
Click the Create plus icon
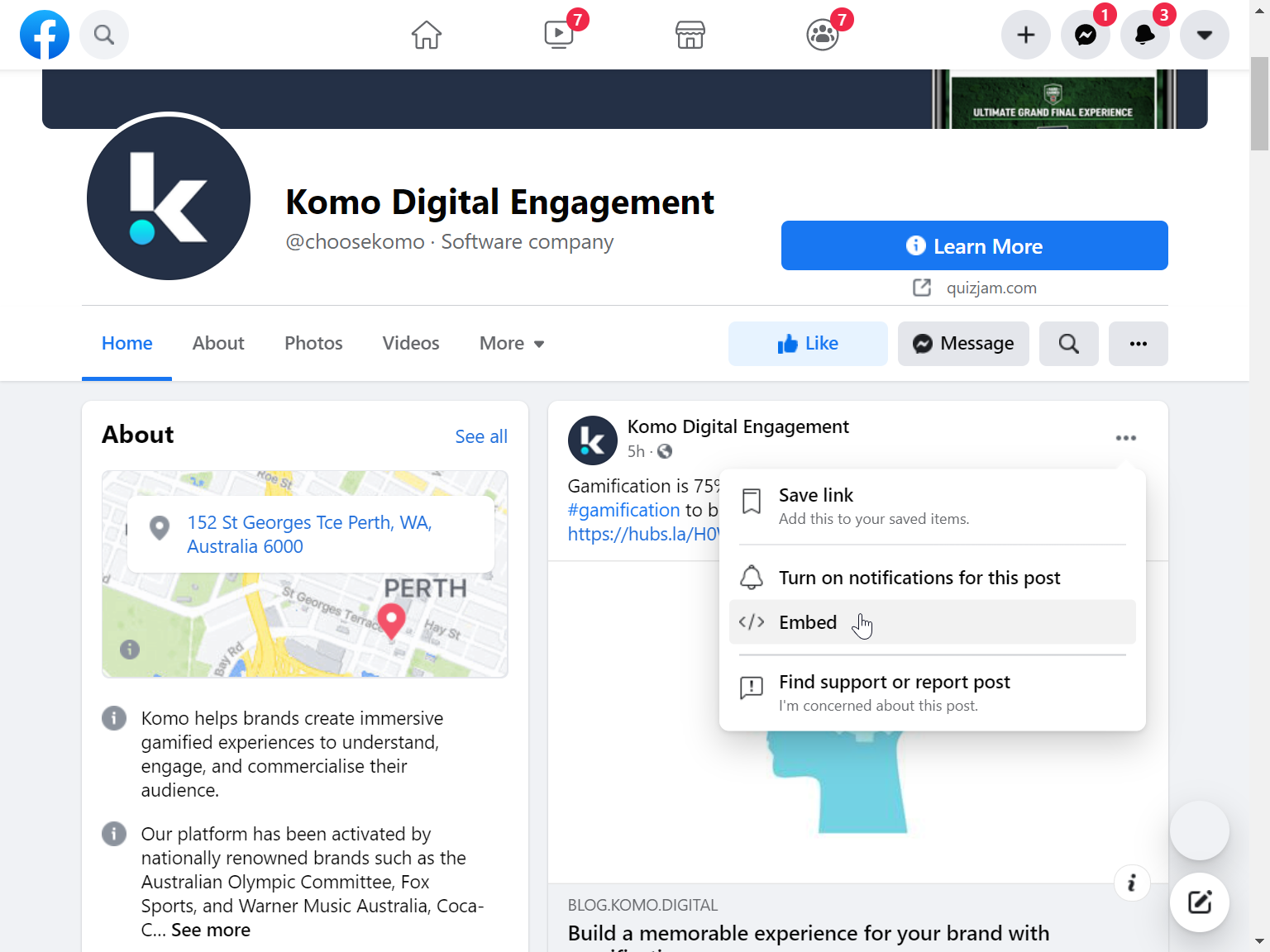click(1025, 35)
